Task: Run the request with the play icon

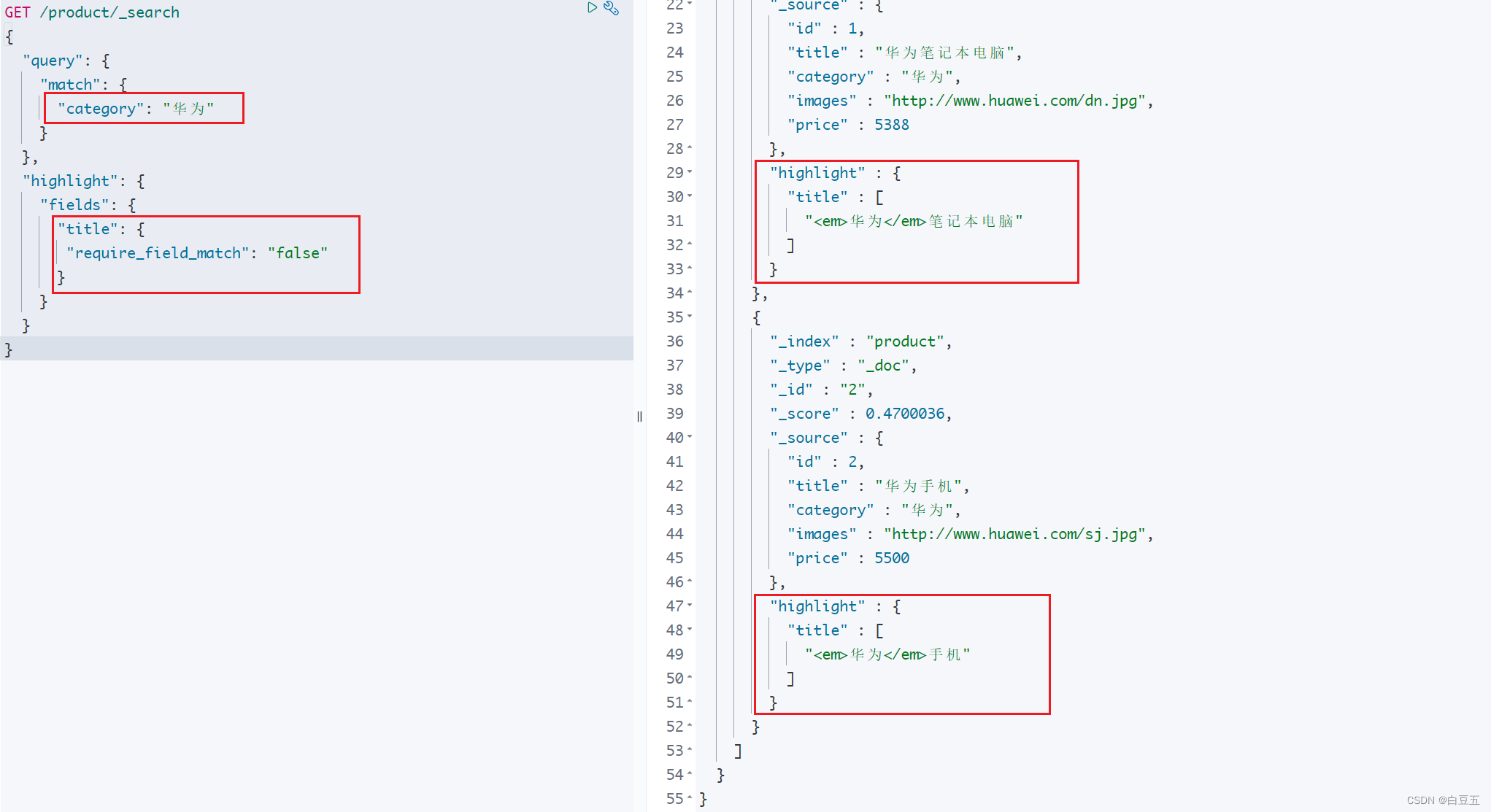Action: point(592,8)
